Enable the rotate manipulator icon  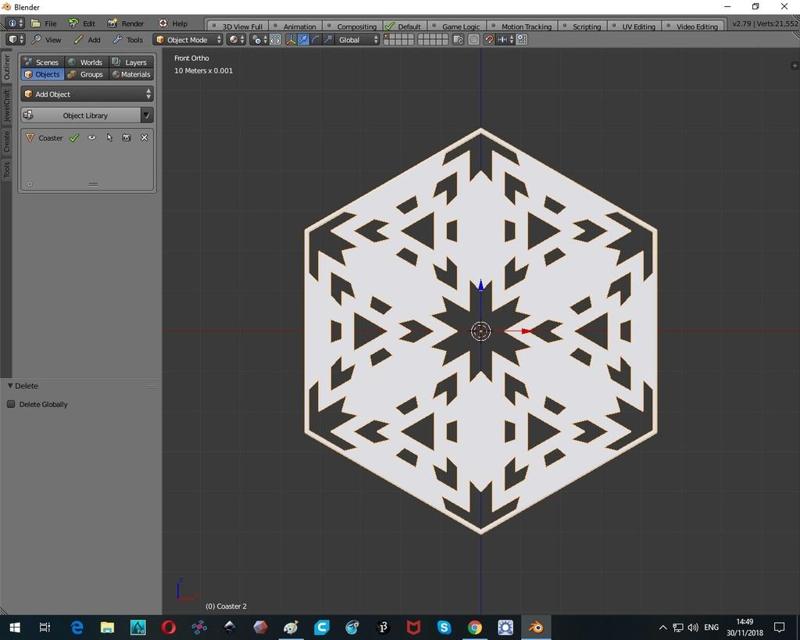click(315, 39)
